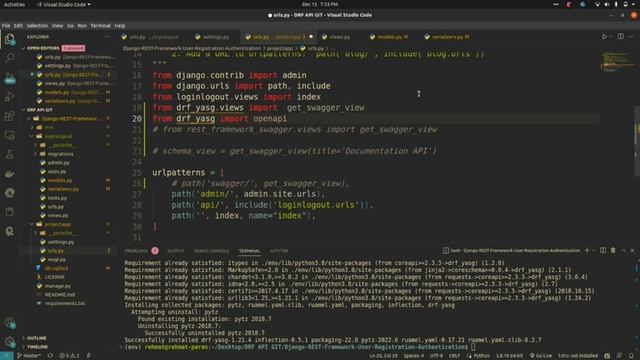Switch to views.py editor tab
The image size is (640, 360).
click(337, 37)
